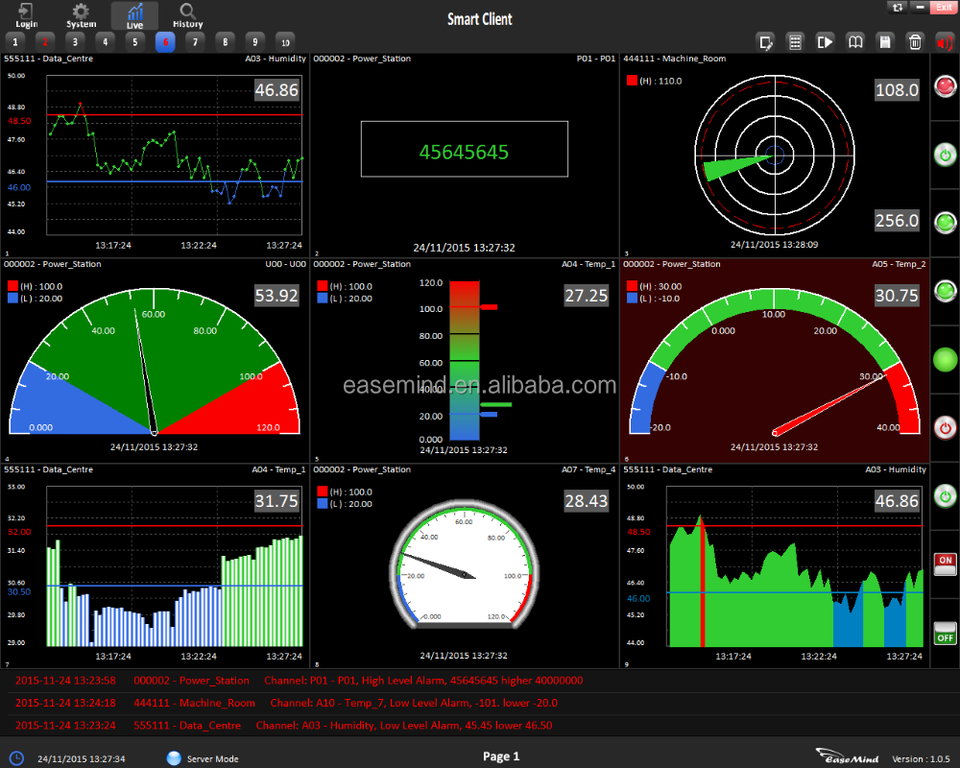Select page 2 with red number
The height and width of the screenshot is (768, 960).
coord(44,41)
